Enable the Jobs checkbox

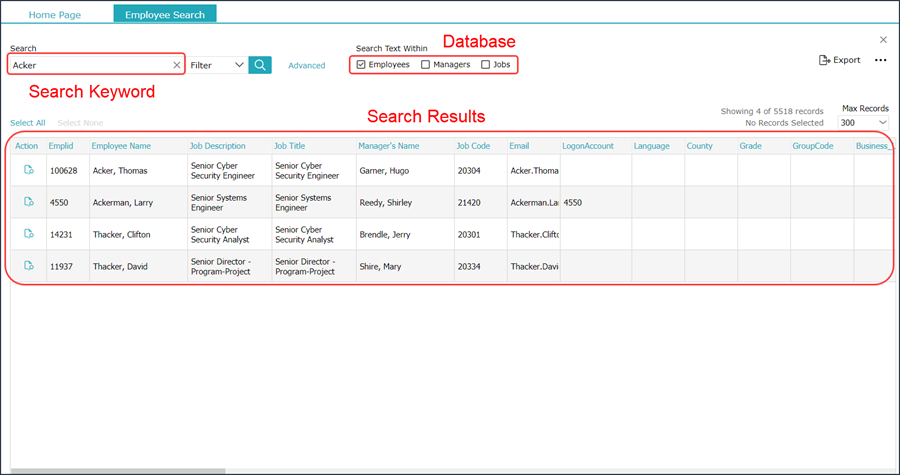(486, 65)
